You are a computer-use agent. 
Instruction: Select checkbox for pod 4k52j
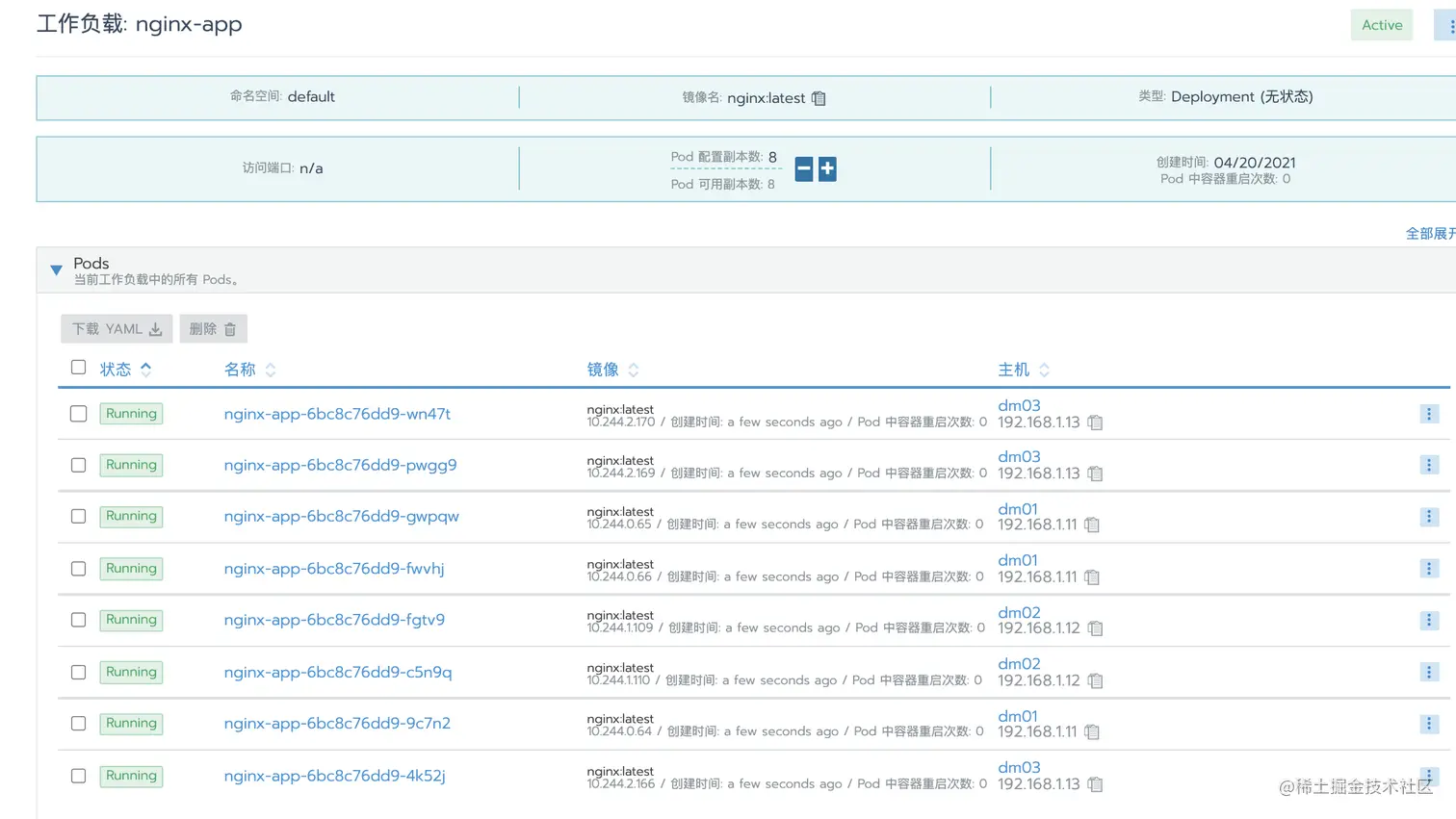(x=79, y=776)
